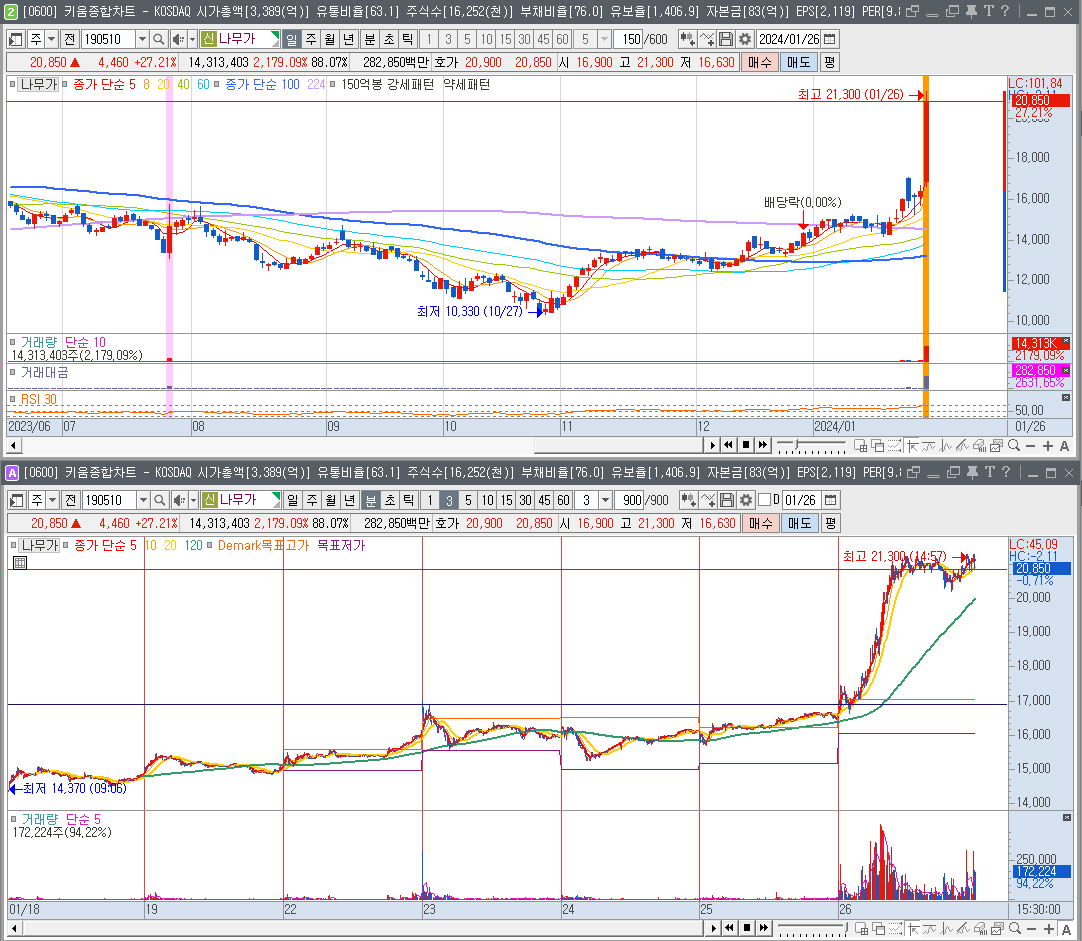Click the crosshair cursor icon on bottom chart bottom bar

coord(914,929)
